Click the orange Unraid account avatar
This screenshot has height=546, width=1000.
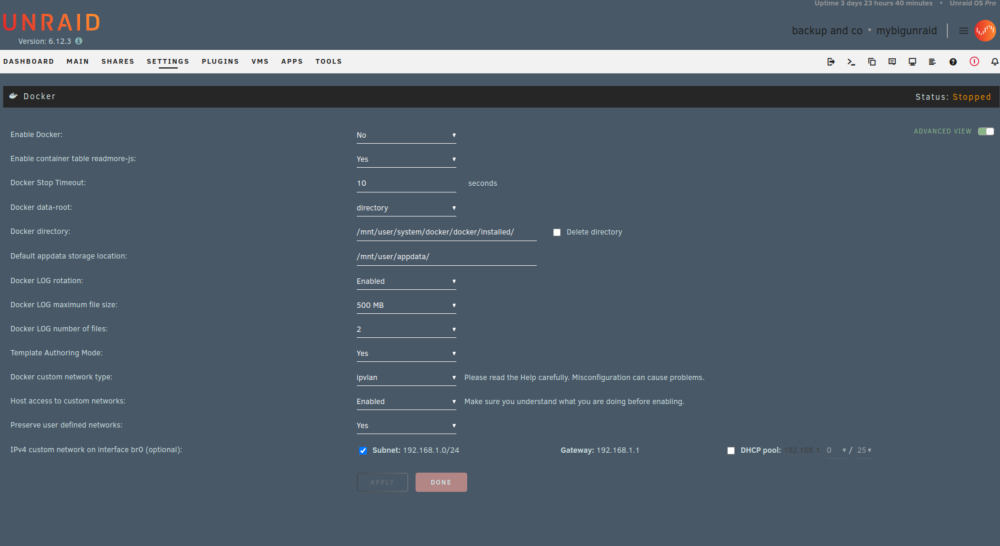(985, 31)
